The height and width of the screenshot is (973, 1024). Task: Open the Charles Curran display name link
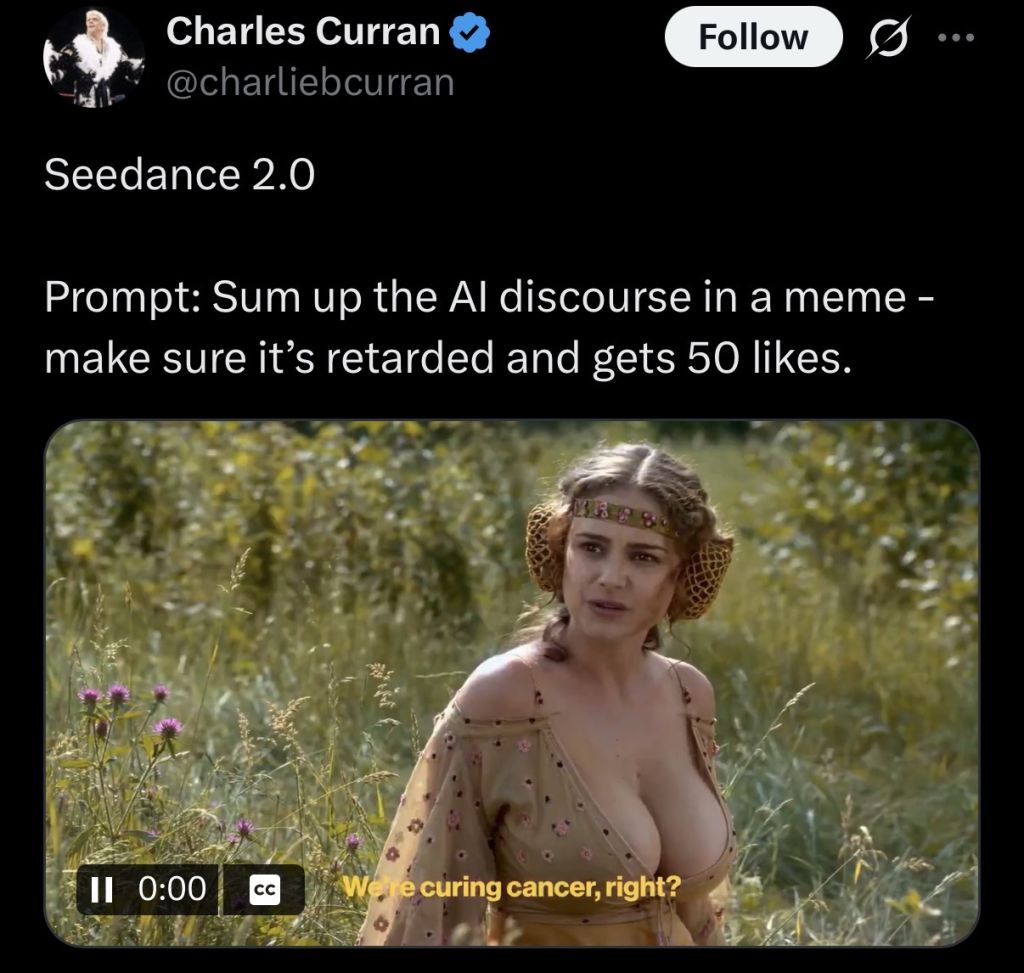[303, 31]
